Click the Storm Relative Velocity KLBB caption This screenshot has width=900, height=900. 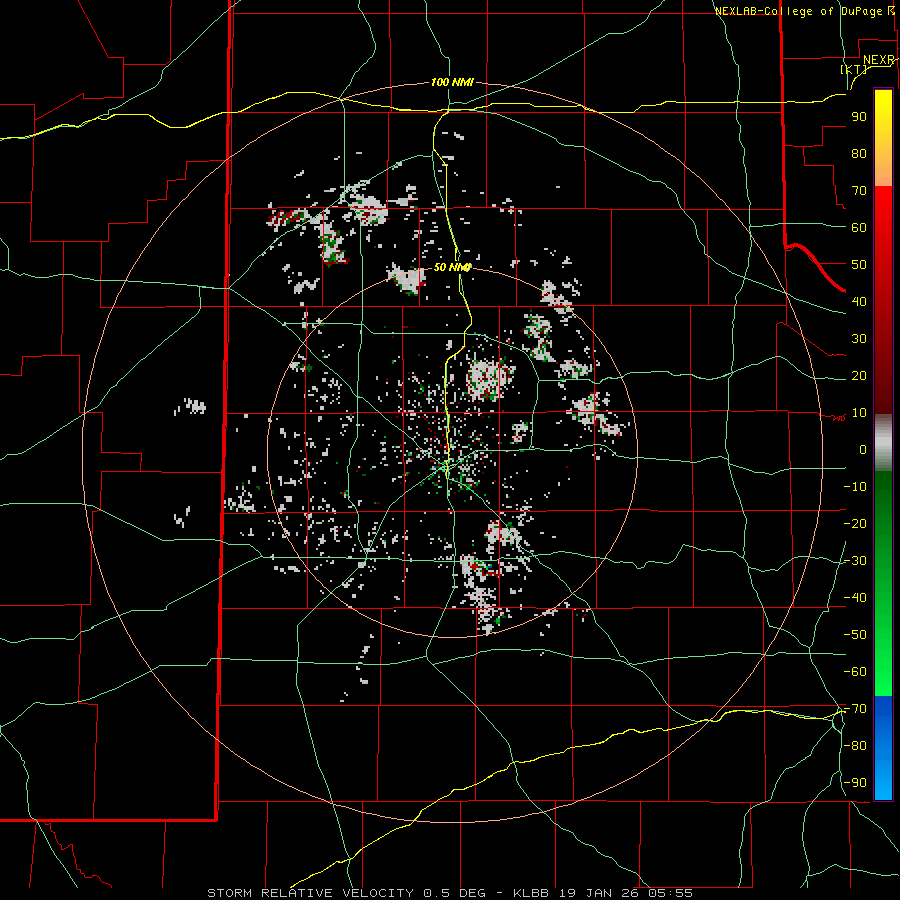449,893
